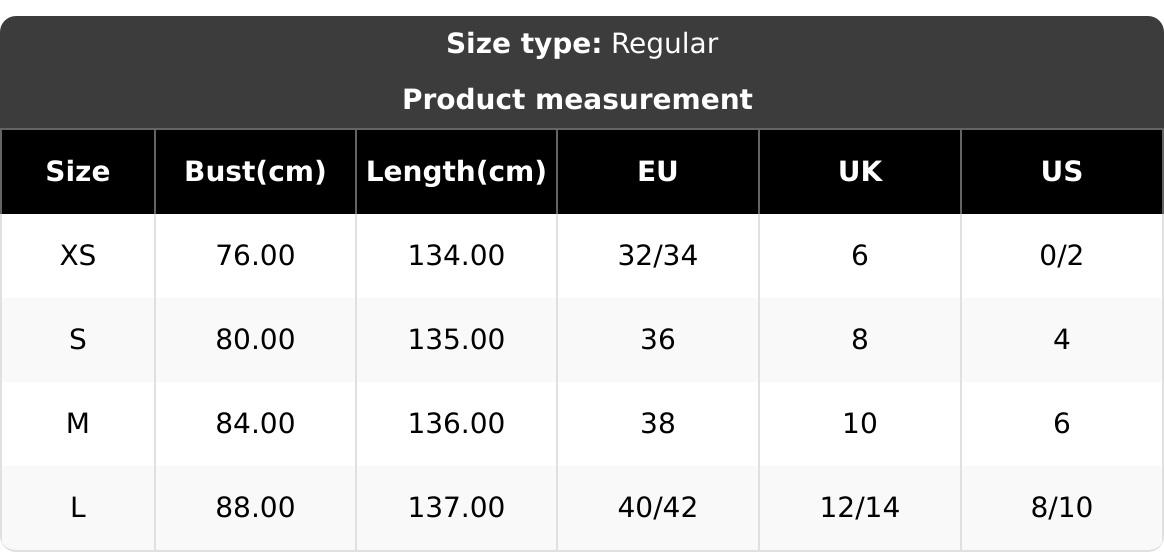Select the XS size row label
This screenshot has width=1164, height=552.
coord(78,256)
